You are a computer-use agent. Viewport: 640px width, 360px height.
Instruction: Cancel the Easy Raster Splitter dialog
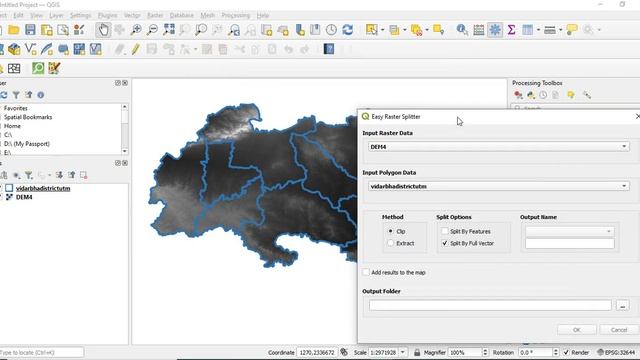point(619,329)
